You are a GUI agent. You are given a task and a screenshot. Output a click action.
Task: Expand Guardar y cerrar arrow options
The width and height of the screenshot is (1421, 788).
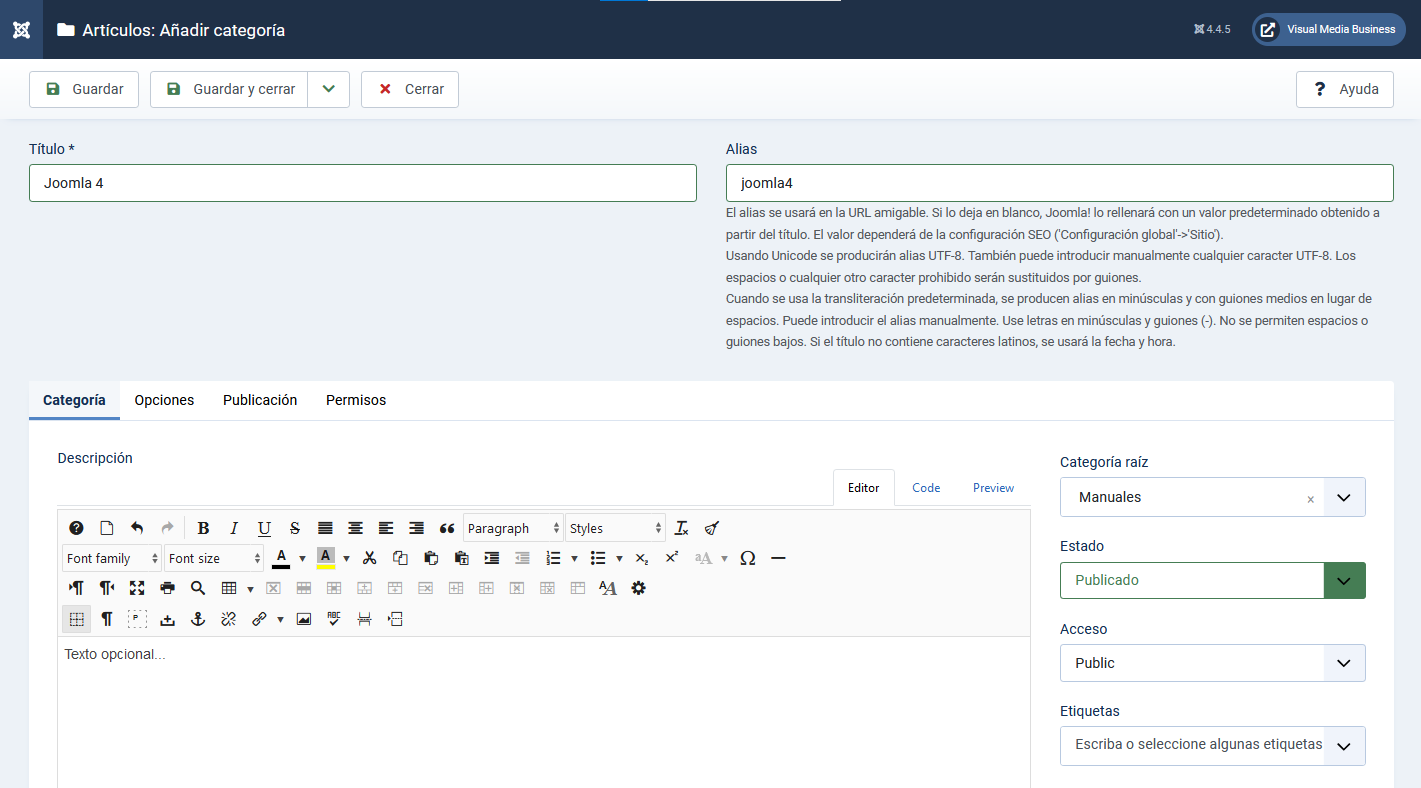328,89
